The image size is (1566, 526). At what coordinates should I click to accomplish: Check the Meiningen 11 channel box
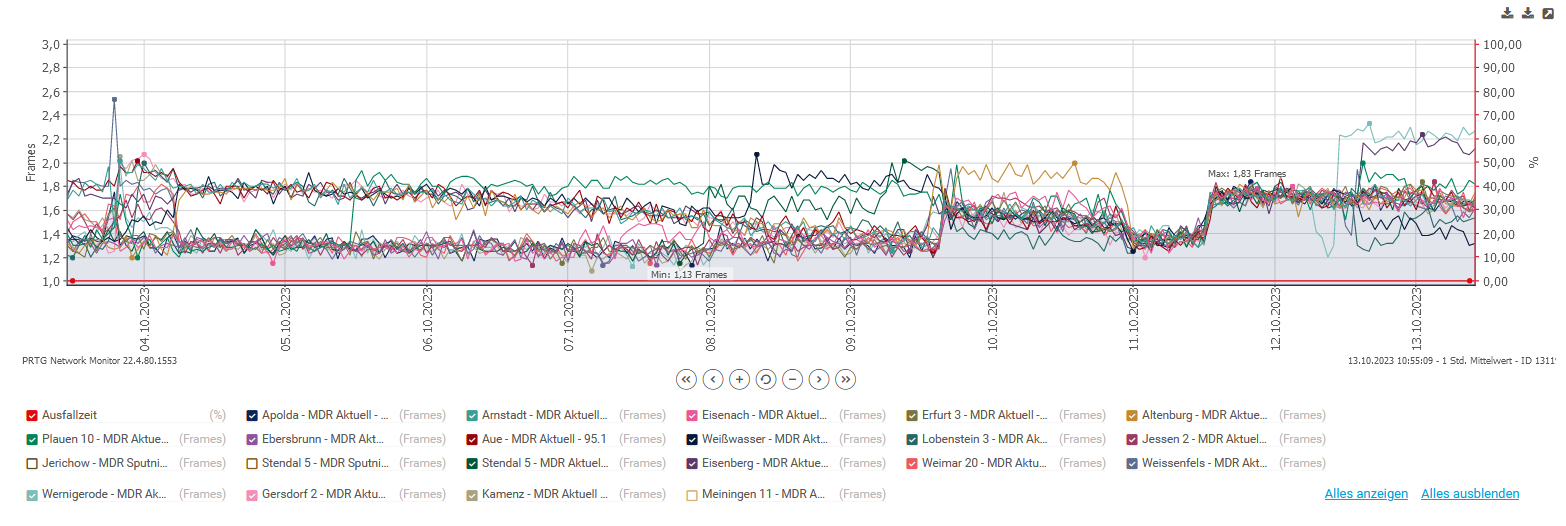(x=692, y=495)
